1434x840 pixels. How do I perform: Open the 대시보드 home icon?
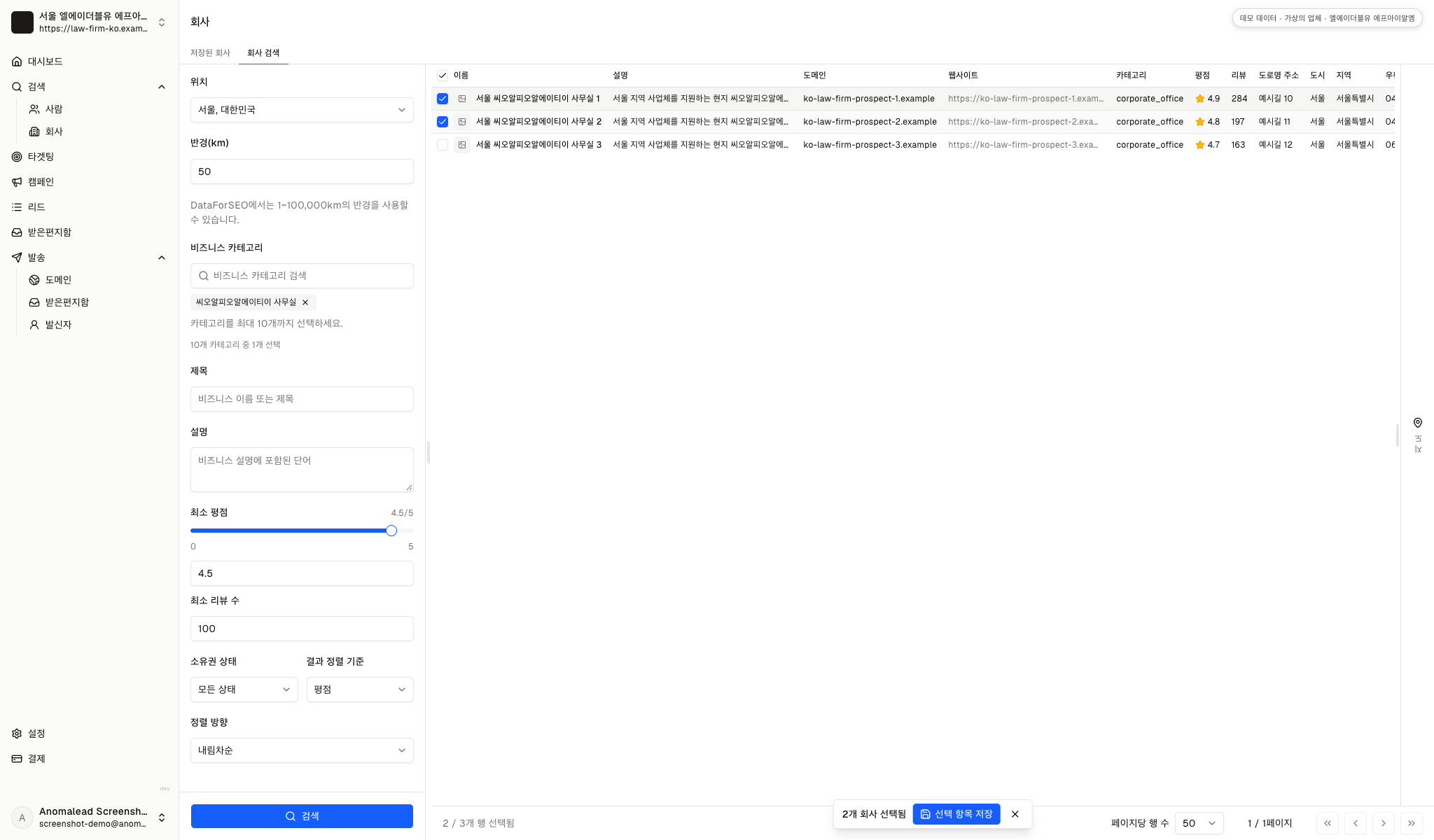point(17,62)
